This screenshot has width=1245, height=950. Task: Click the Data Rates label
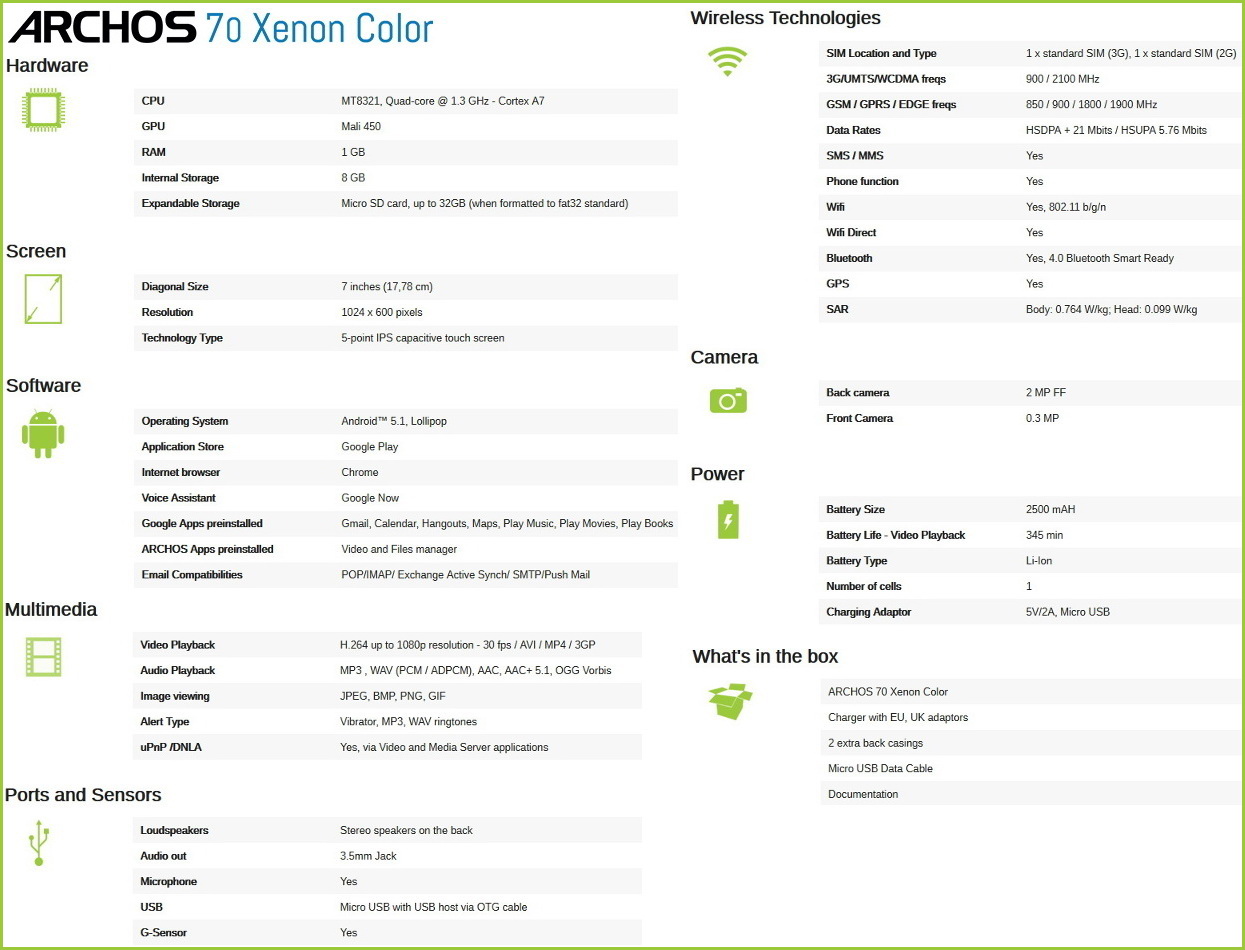point(853,131)
